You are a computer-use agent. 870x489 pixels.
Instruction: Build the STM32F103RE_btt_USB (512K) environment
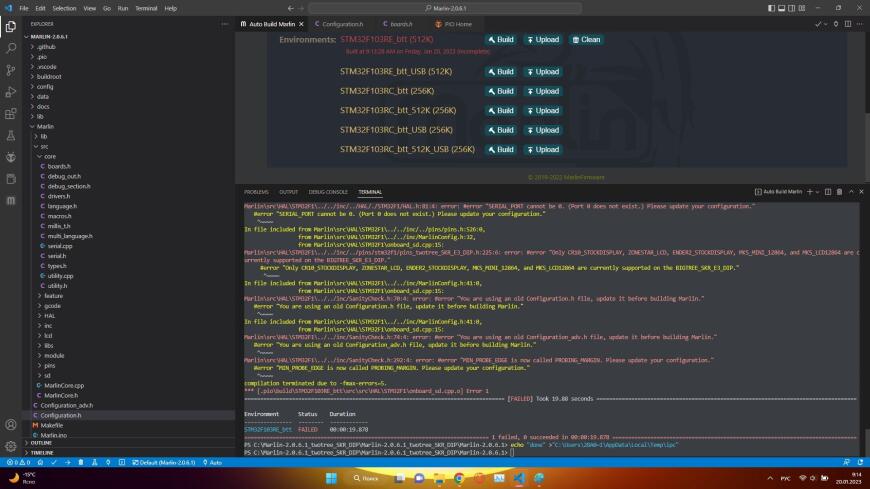pos(501,72)
